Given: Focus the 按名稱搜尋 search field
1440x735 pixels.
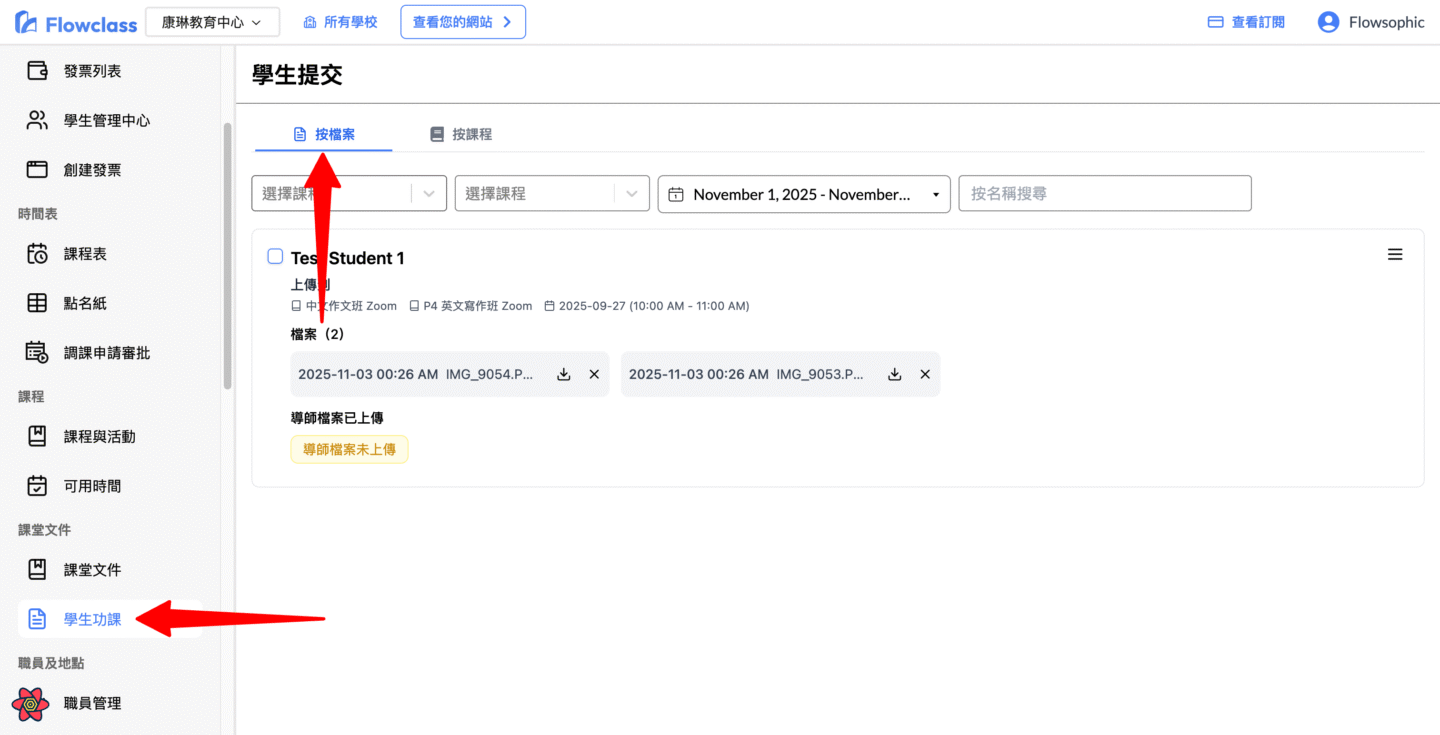Looking at the screenshot, I should pyautogui.click(x=1104, y=194).
